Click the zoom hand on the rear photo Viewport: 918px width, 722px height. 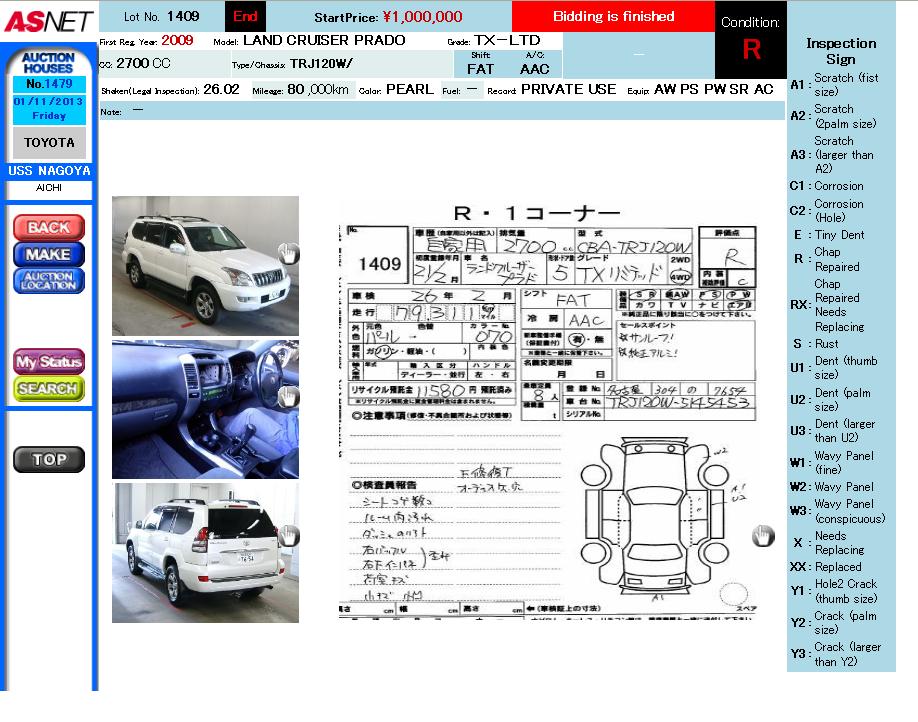[x=288, y=536]
